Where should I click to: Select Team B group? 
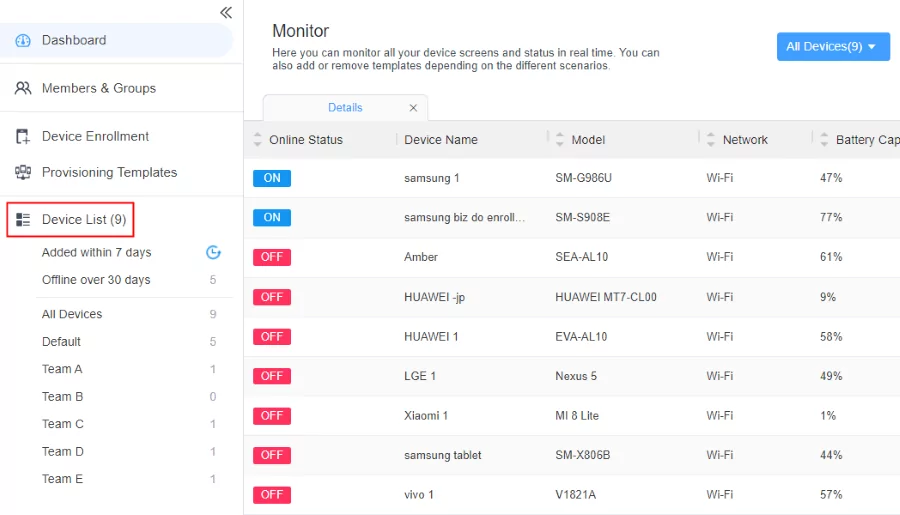[x=63, y=396]
